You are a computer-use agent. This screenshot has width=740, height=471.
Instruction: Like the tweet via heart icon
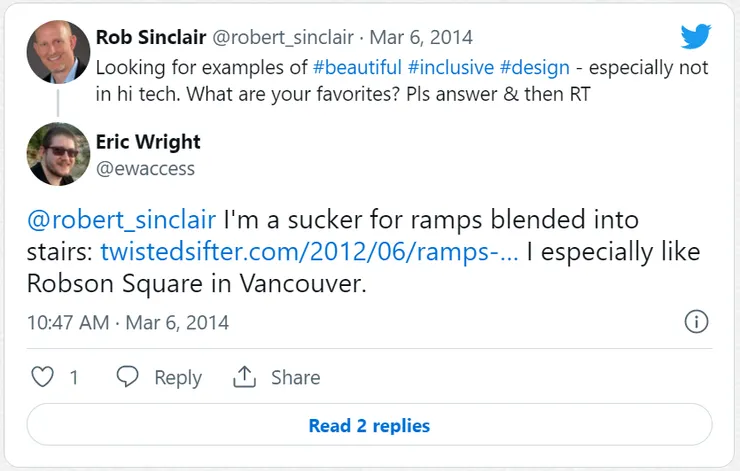click(x=42, y=377)
